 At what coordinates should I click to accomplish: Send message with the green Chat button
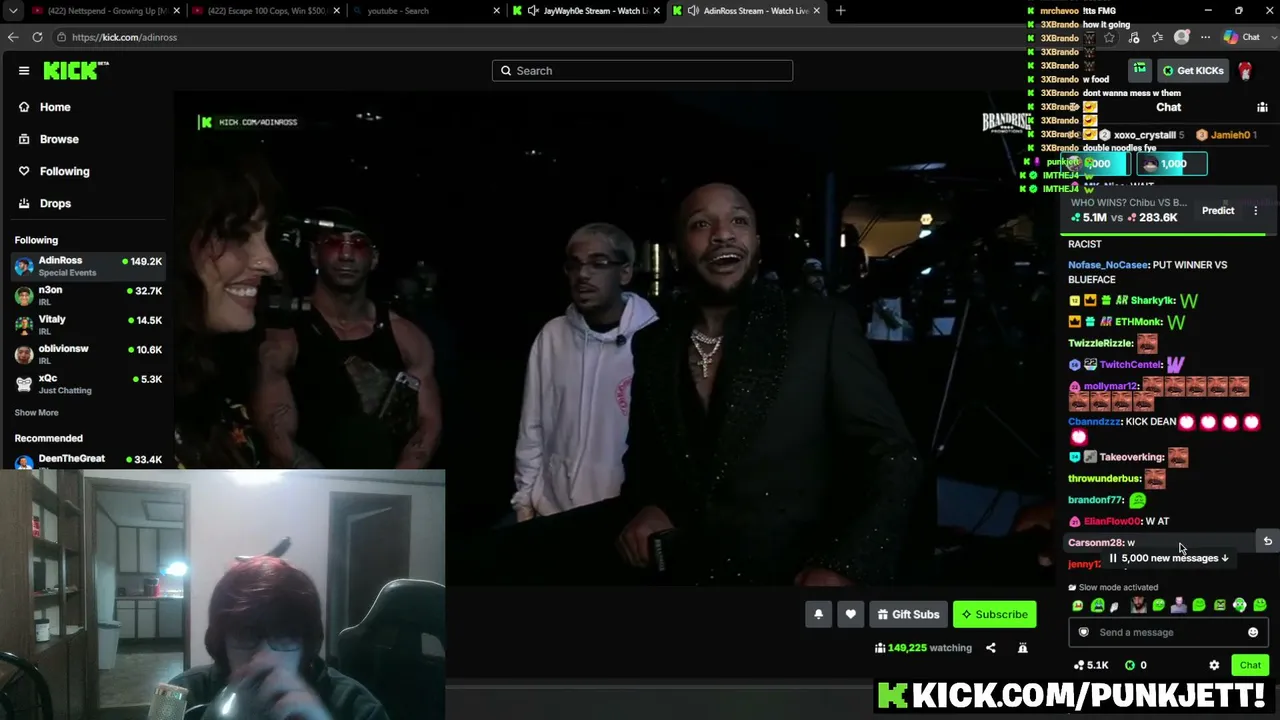tap(1250, 665)
